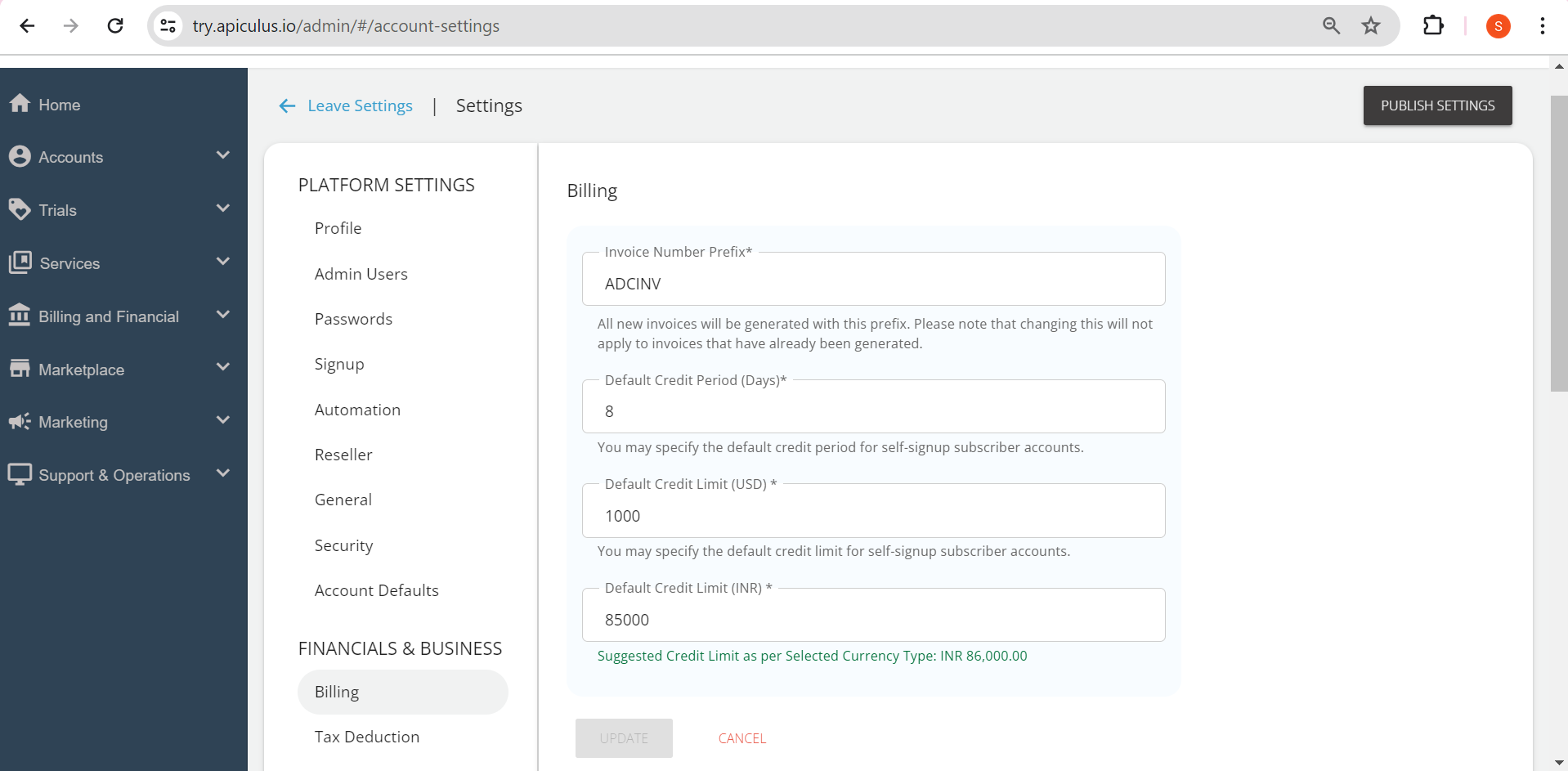Open Support & Operations via the monitor icon
This screenshot has height=771, width=1568.
(x=21, y=474)
